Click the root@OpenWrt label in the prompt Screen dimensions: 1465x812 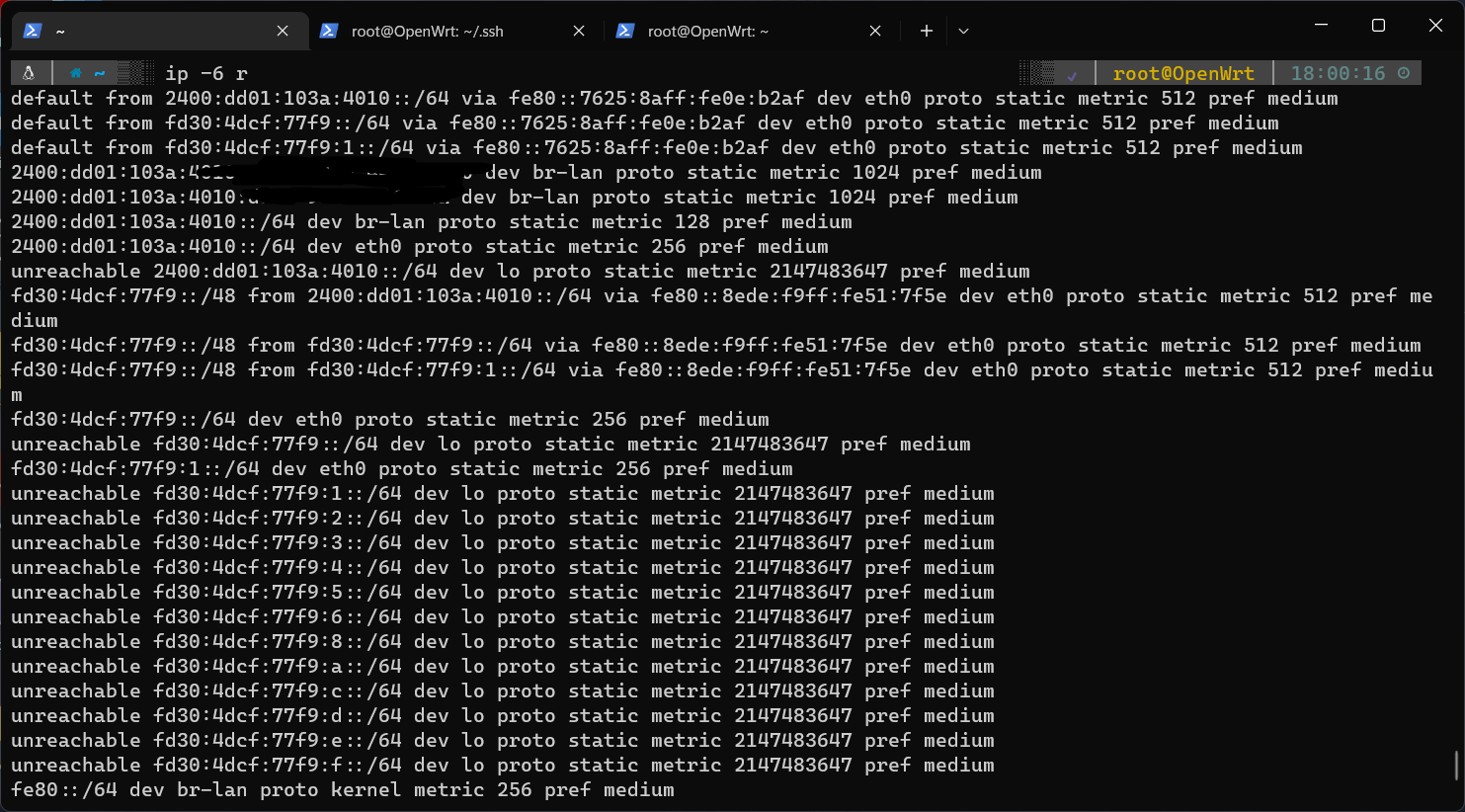click(x=1182, y=73)
